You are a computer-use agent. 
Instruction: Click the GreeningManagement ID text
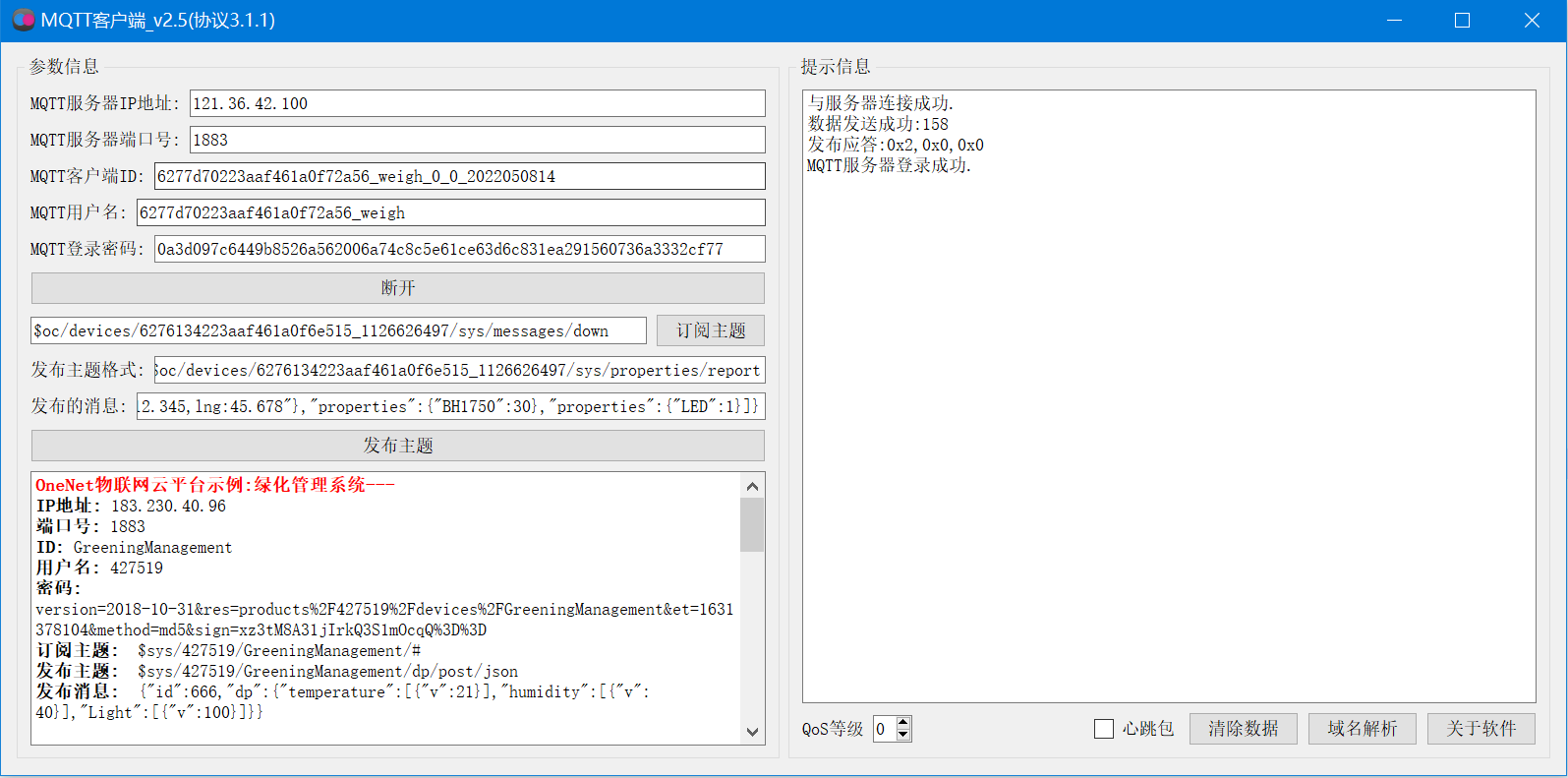(x=152, y=547)
